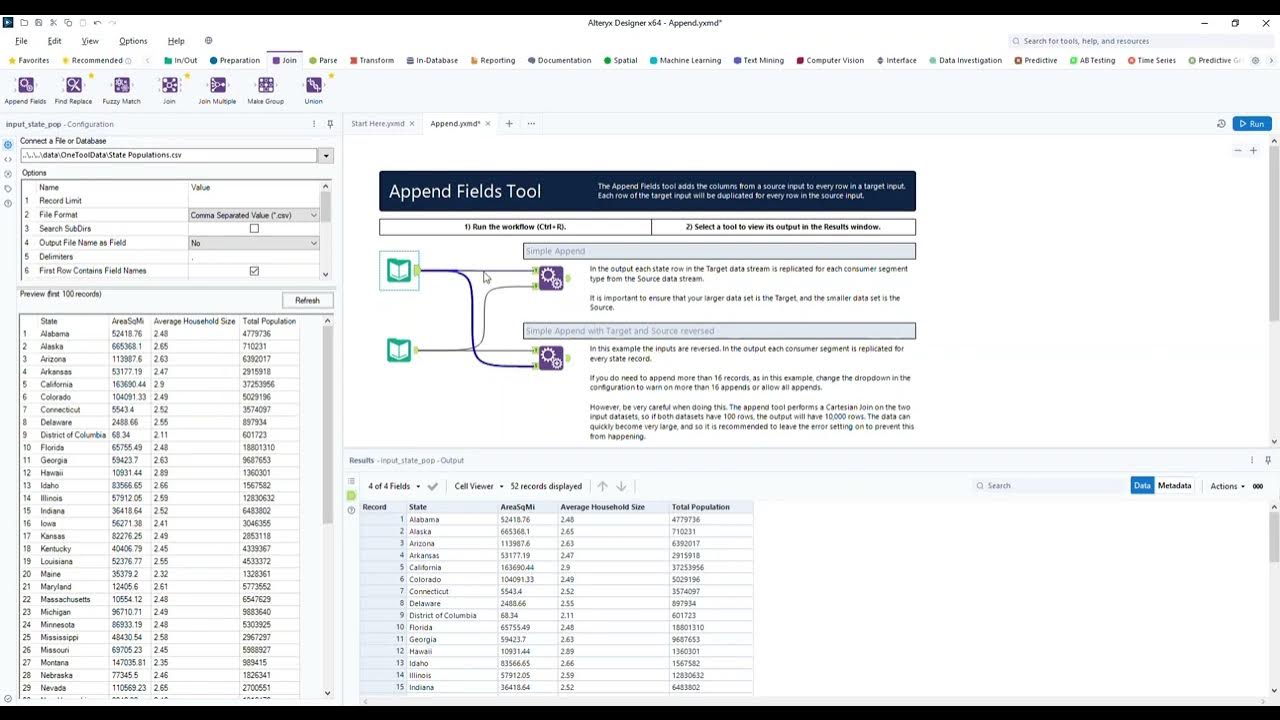
Task: Click the Open workflow folder icon
Action: tap(24, 22)
